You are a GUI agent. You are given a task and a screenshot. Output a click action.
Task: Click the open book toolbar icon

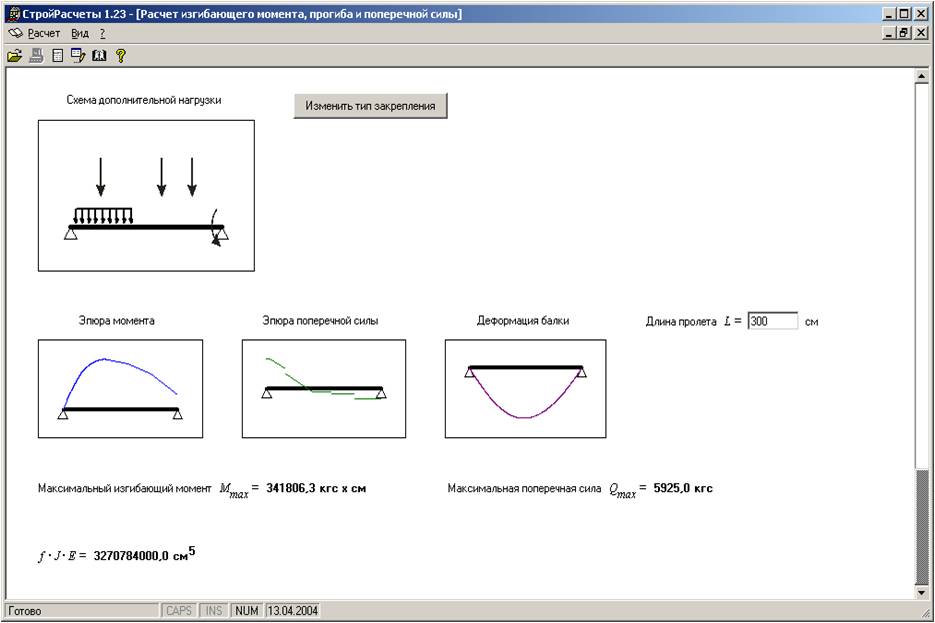click(x=99, y=56)
